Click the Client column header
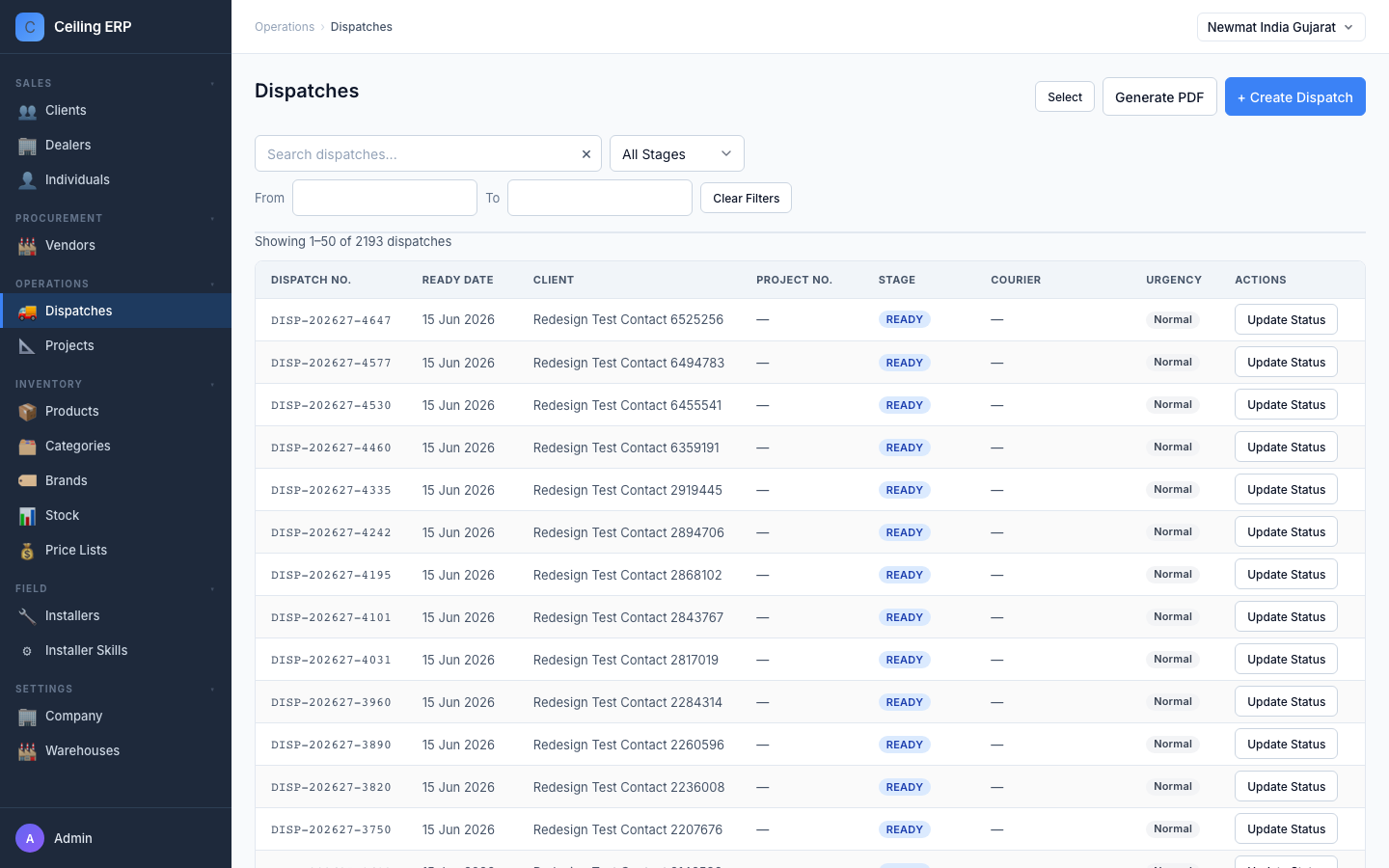This screenshot has width=1389, height=868. click(x=554, y=280)
